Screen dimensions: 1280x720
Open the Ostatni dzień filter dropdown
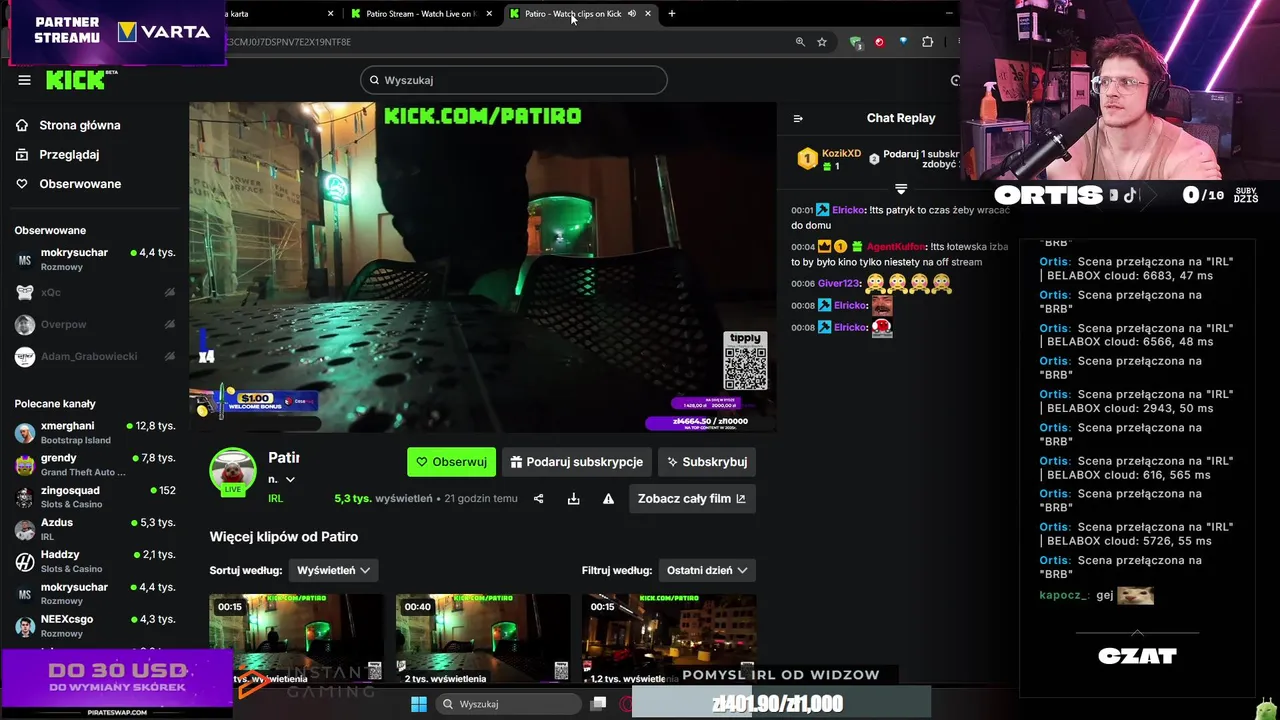[x=707, y=570]
